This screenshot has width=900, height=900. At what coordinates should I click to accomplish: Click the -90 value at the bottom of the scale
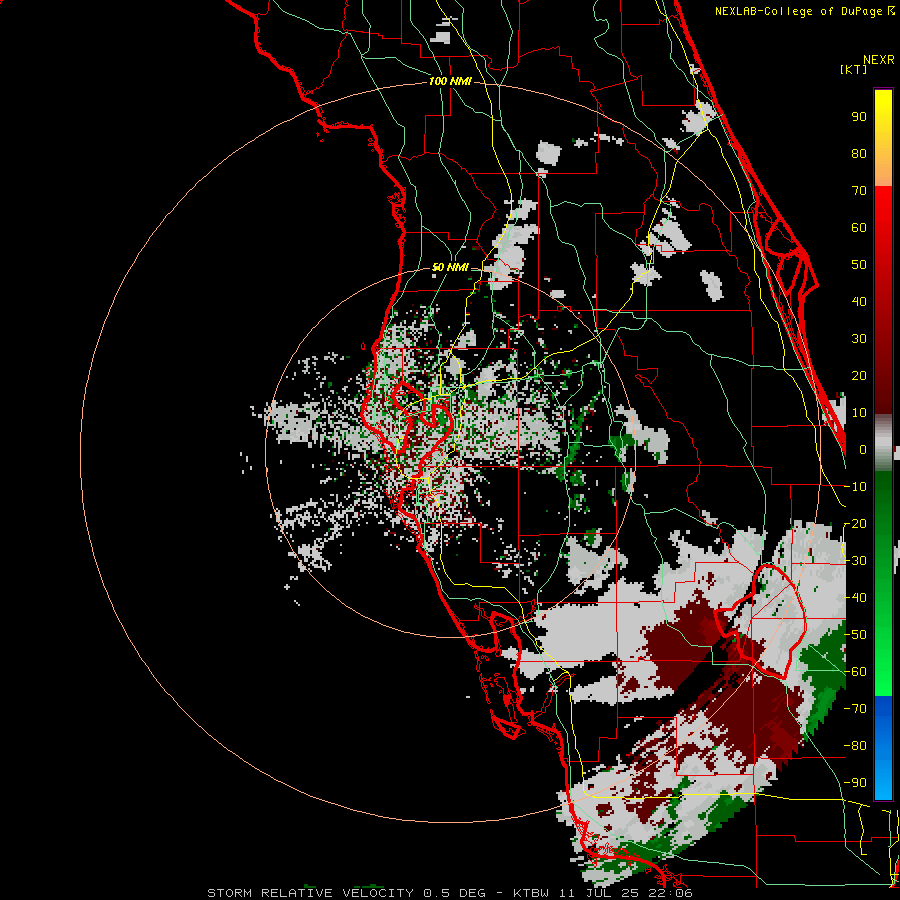(x=855, y=782)
